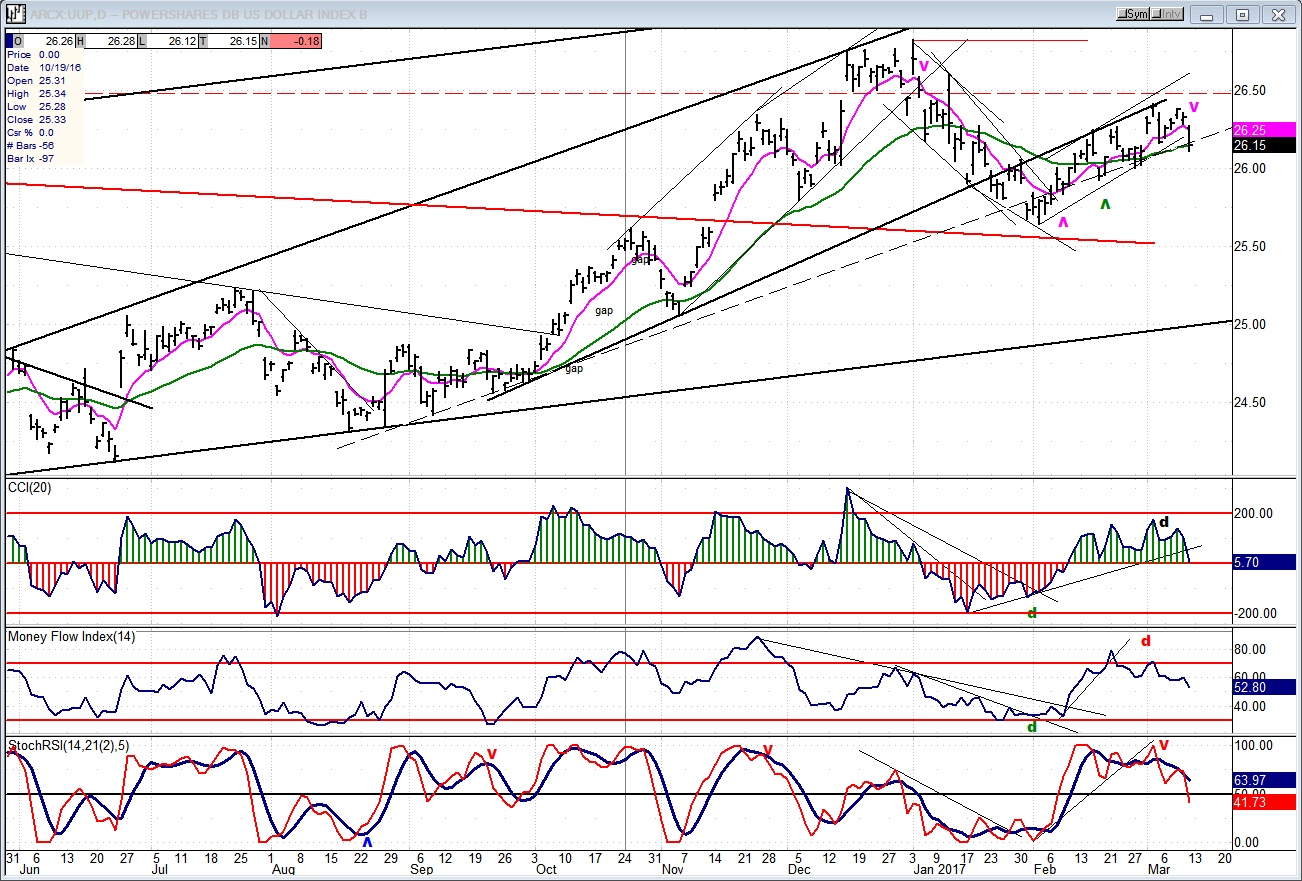Image resolution: width=1302 pixels, height=881 pixels.
Task: Click the blue caret marker in StochRSI pane
Action: point(367,842)
